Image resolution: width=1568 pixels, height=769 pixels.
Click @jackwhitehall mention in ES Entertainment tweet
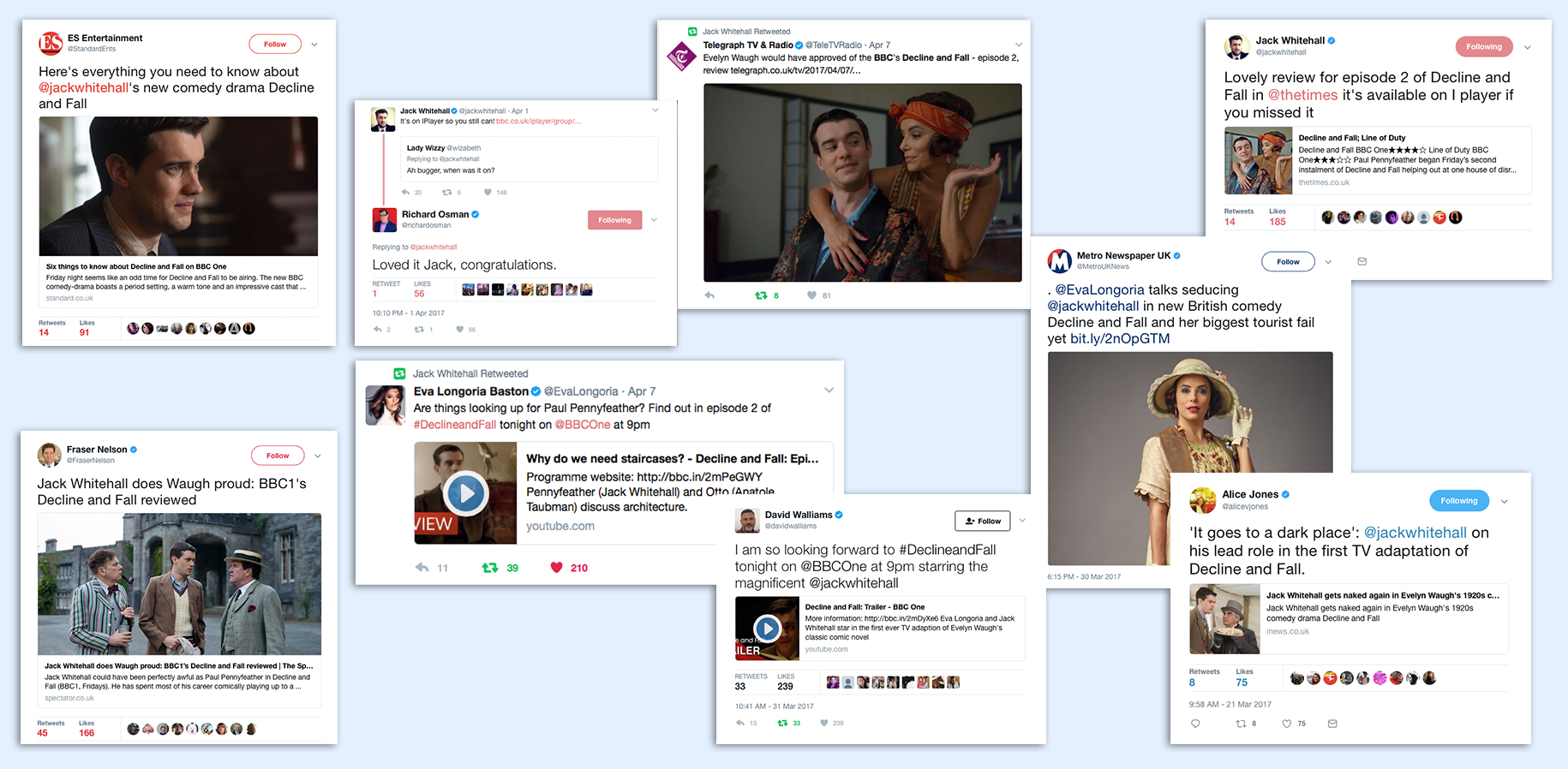click(84, 87)
